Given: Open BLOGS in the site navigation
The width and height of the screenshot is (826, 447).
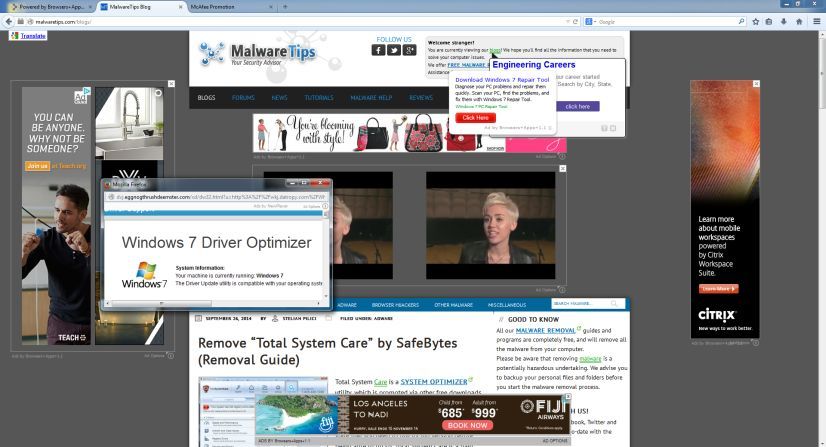Looking at the screenshot, I should (x=206, y=97).
